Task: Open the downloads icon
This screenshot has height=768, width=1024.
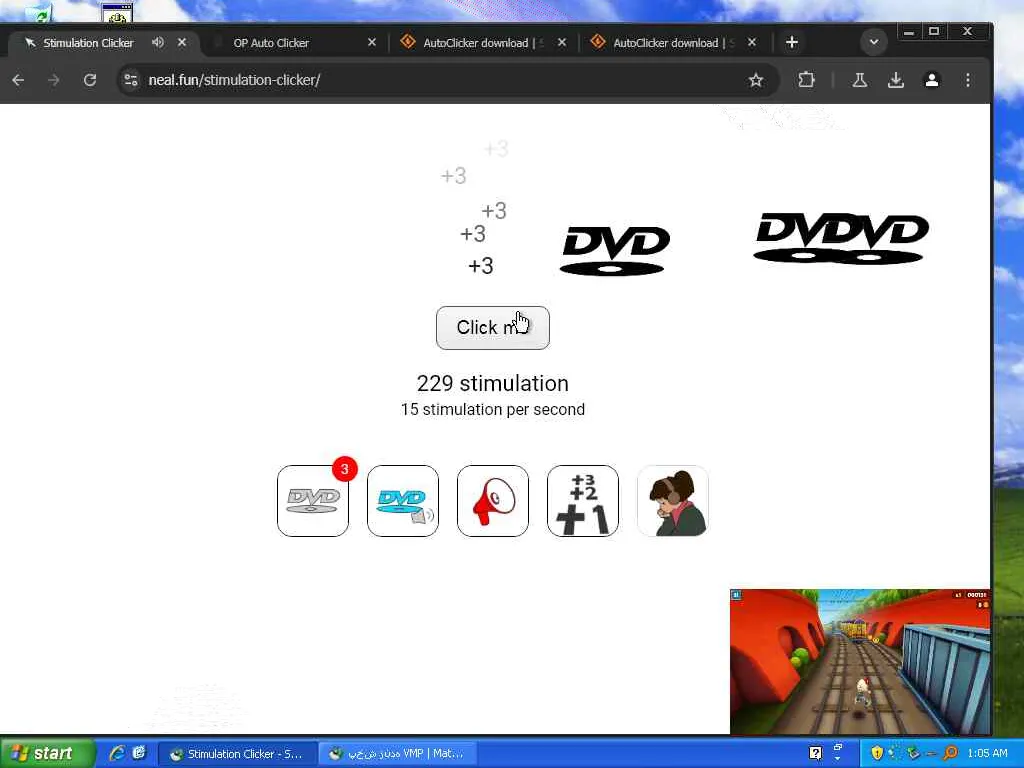Action: click(x=896, y=80)
